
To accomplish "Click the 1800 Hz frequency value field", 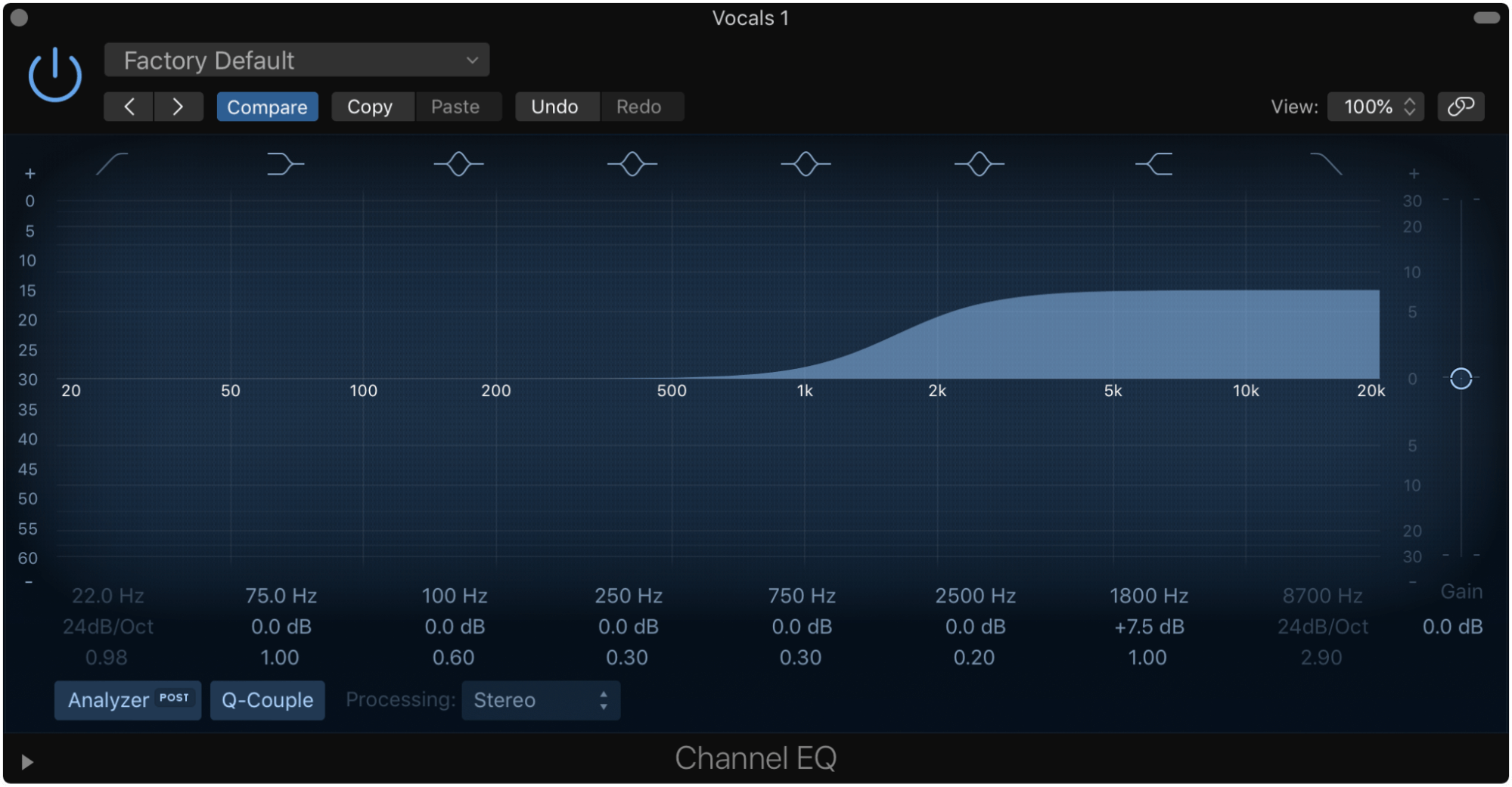I will [1147, 595].
